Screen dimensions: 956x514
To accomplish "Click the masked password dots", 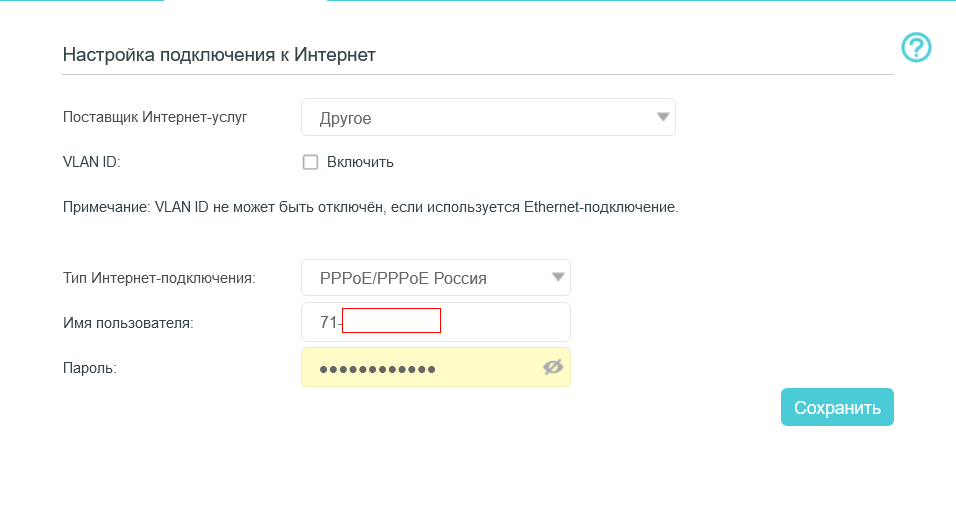I will point(377,369).
